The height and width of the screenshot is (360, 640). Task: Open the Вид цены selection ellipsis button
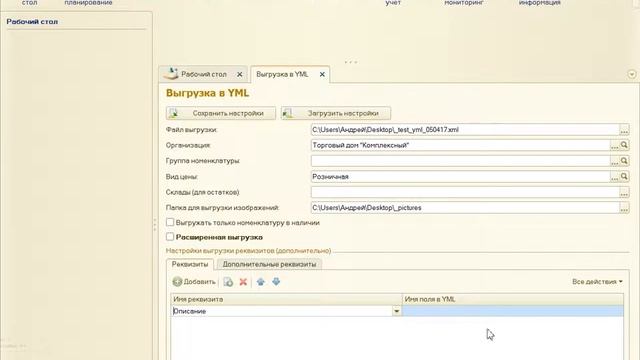[x=614, y=177]
